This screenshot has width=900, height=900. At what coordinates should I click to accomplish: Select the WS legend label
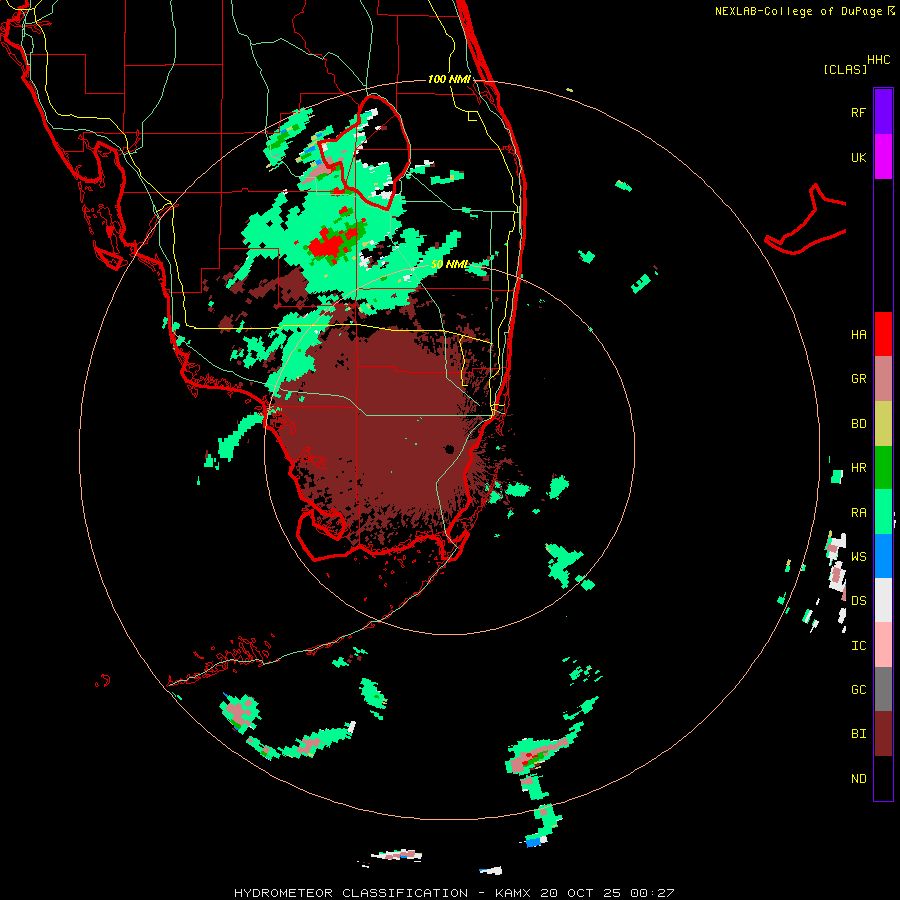tap(858, 556)
